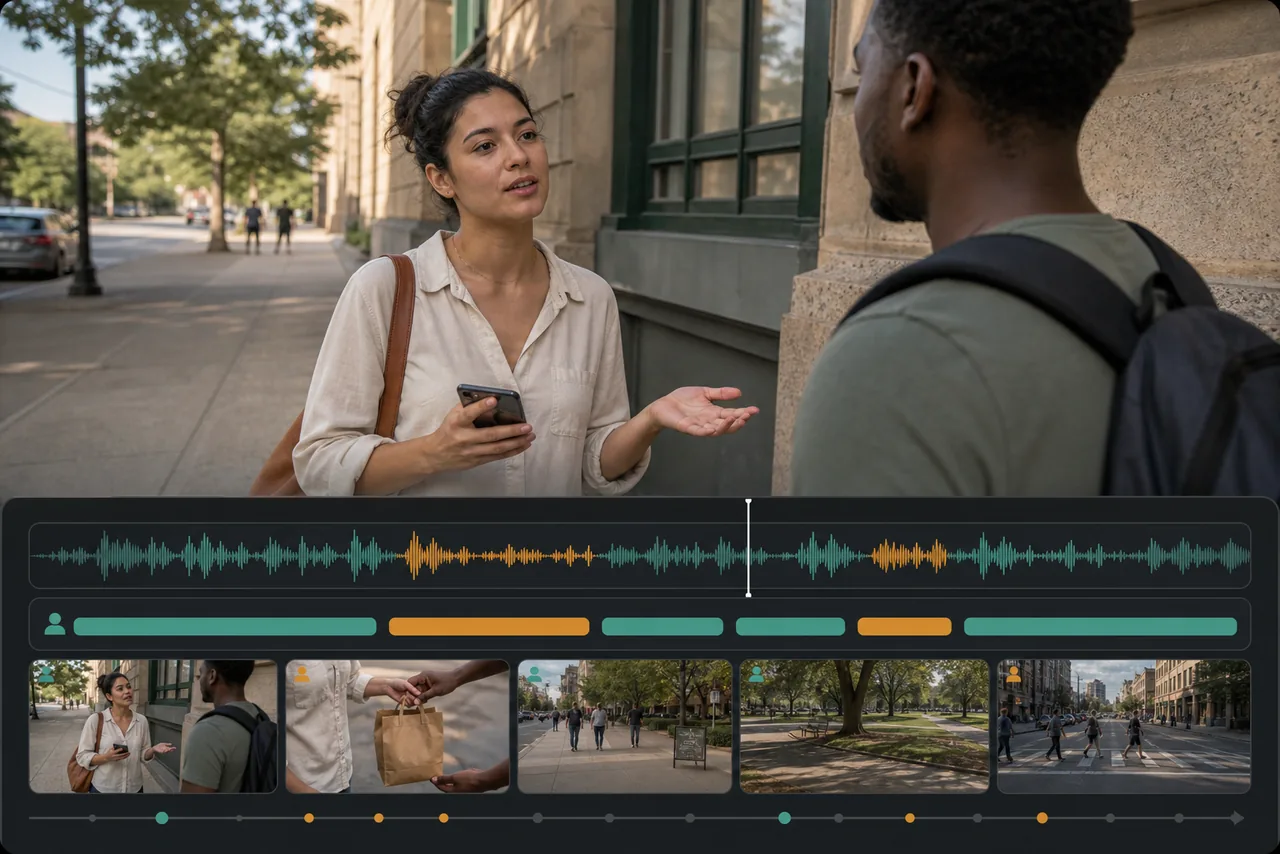Click the main video preview of the woman speaking
The image size is (1280, 854).
tap(640, 248)
